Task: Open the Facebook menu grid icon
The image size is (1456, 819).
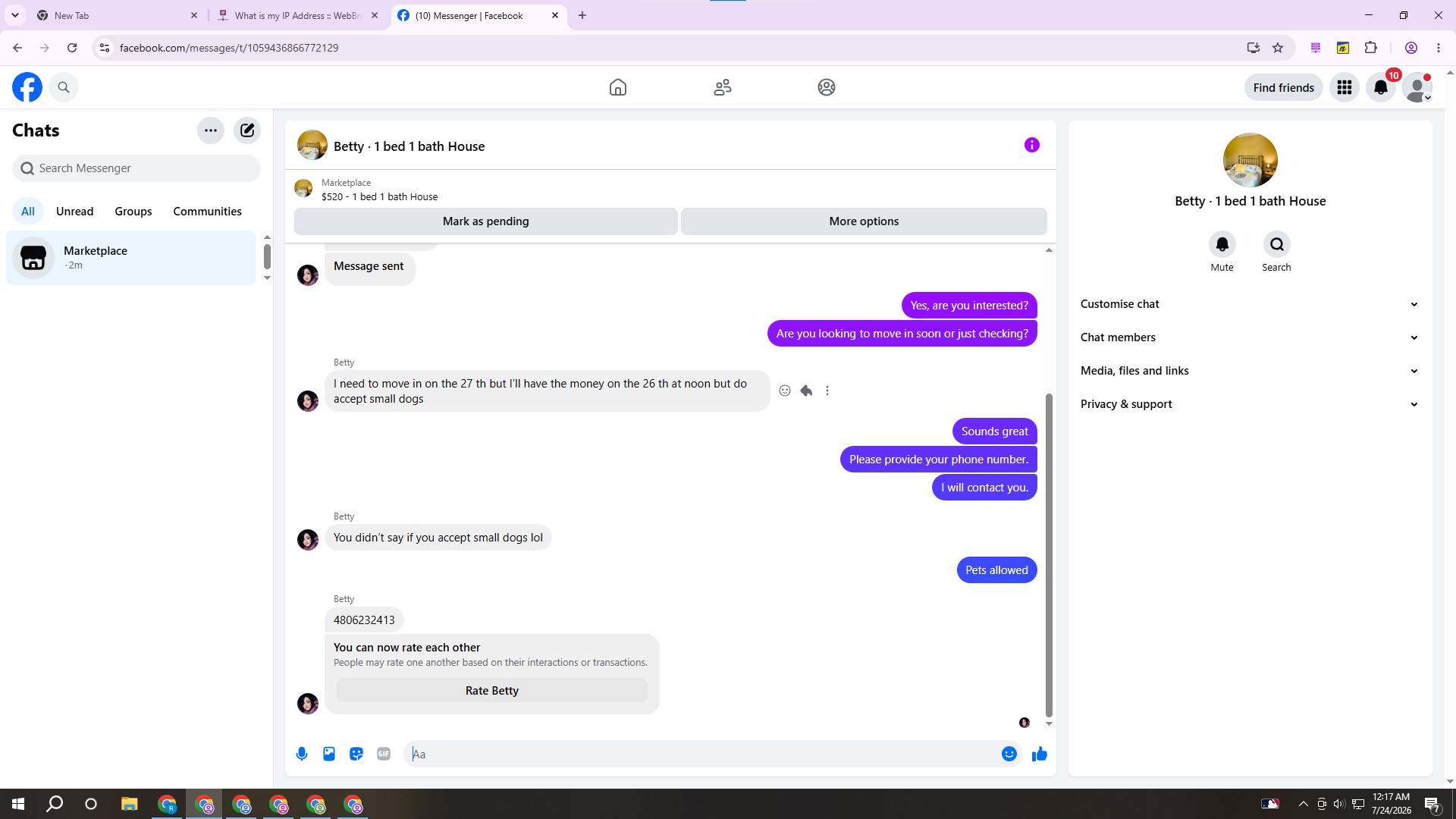Action: point(1345,87)
